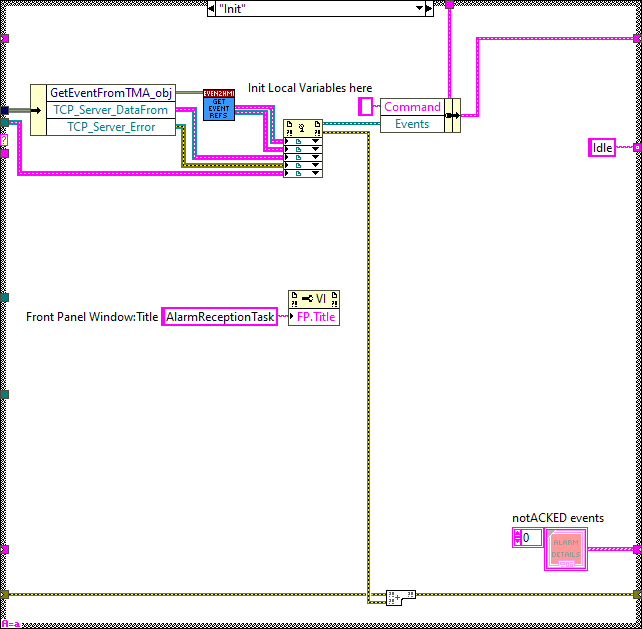
Task: Click the pink output tunnel beside the Idle constant
Action: (x=637, y=147)
